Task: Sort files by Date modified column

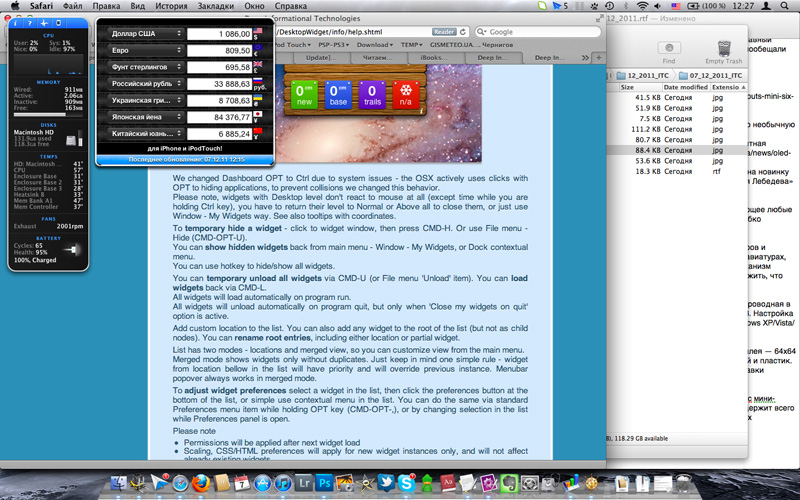Action: click(685, 87)
